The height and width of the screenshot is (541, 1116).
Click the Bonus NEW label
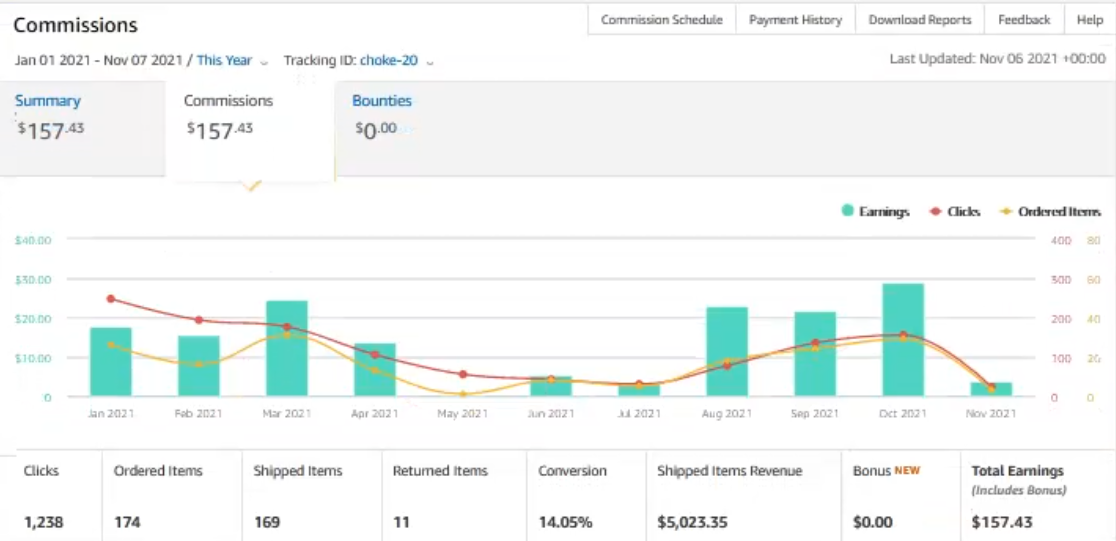887,471
